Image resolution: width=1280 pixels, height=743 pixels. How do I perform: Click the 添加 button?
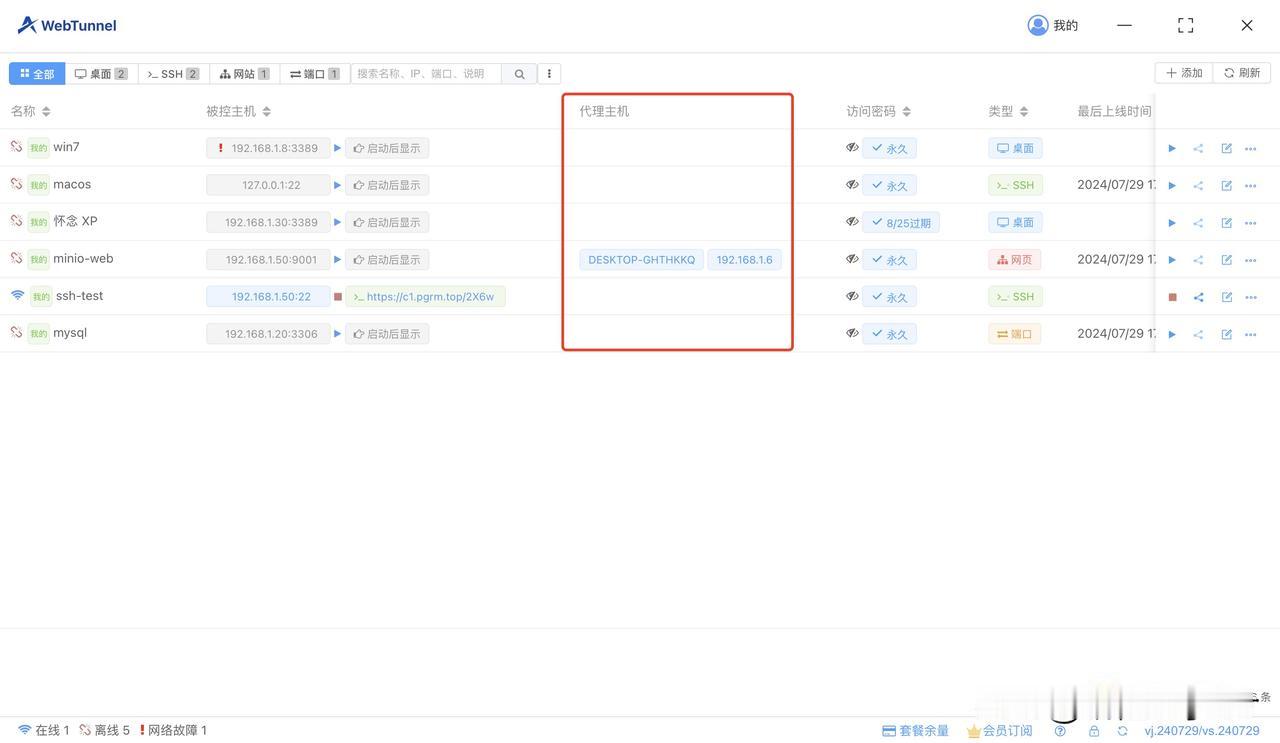click(1184, 73)
